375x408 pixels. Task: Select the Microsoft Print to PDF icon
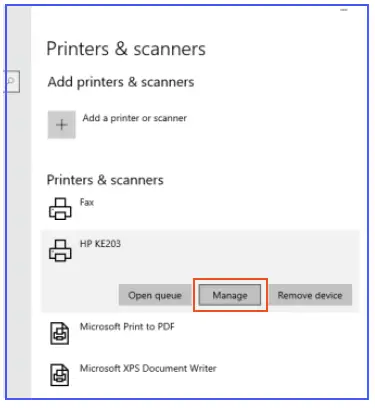60,333
